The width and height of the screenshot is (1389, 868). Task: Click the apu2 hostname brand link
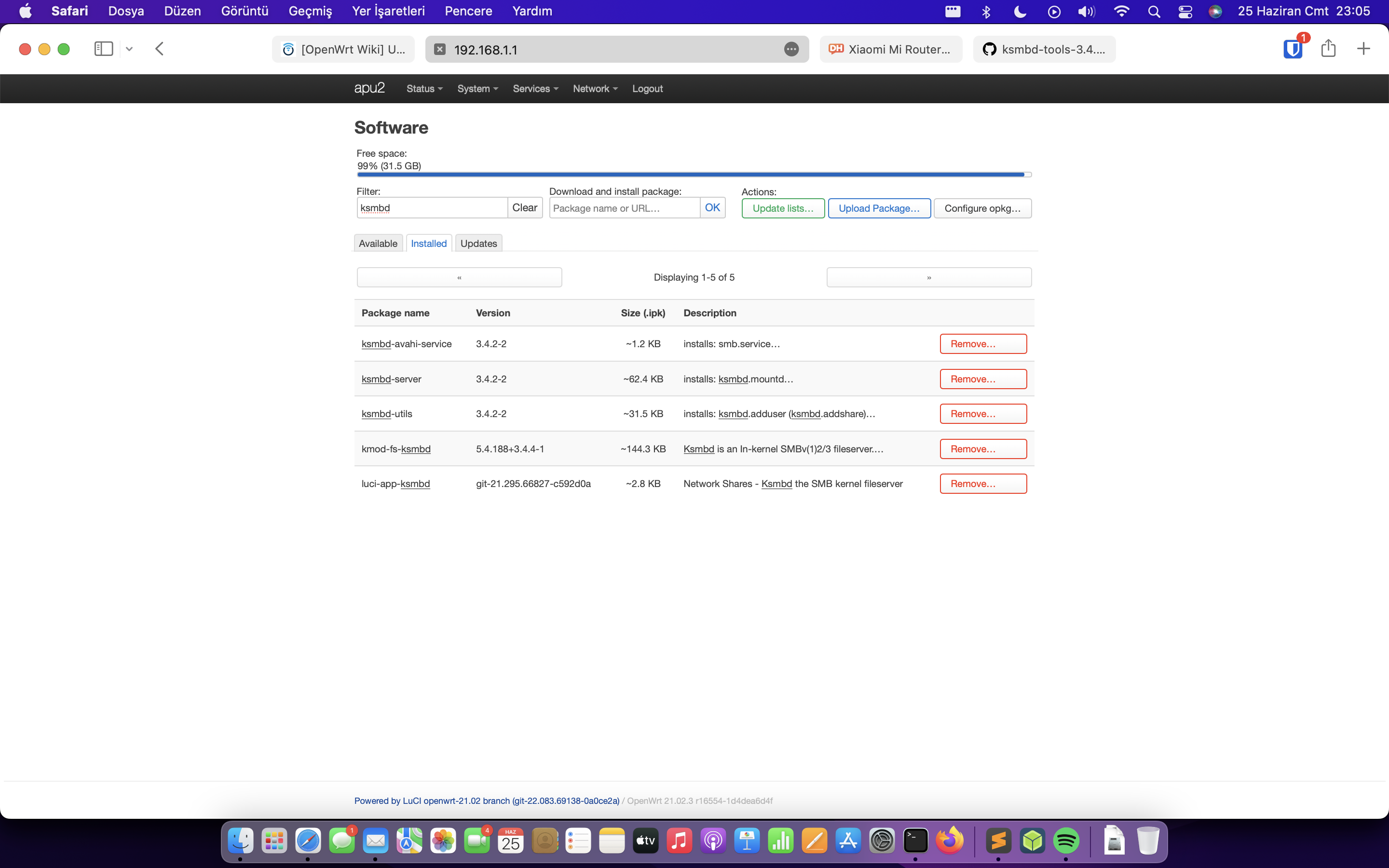369,88
